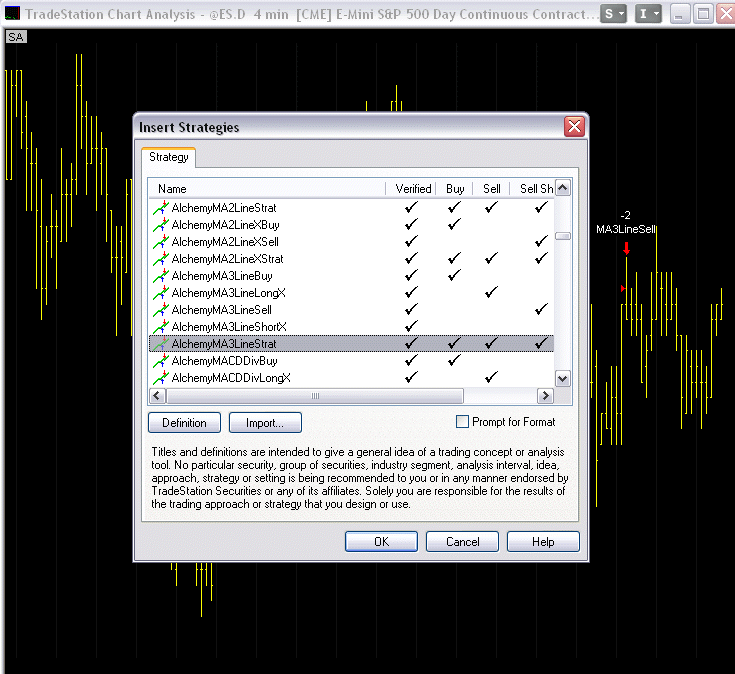The image size is (735, 674).
Task: Click the AlchemyMACDDivLongX strategy icon
Action: point(160,378)
